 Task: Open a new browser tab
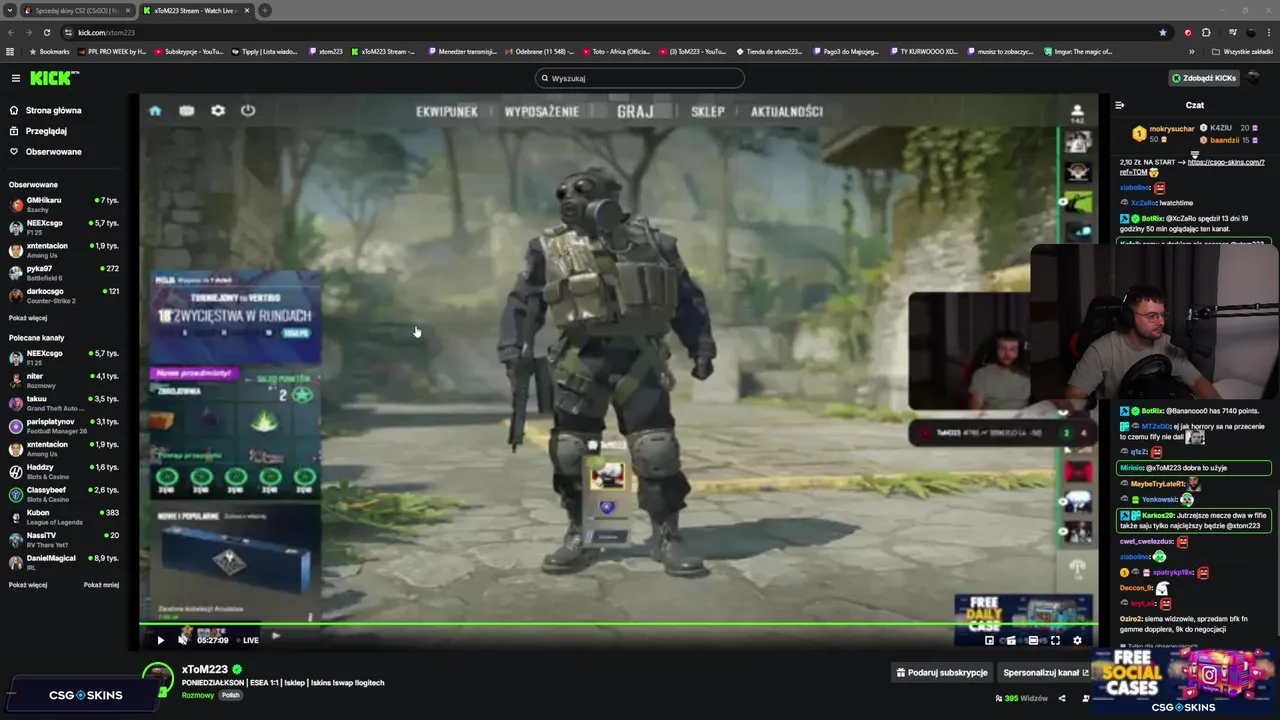point(265,10)
